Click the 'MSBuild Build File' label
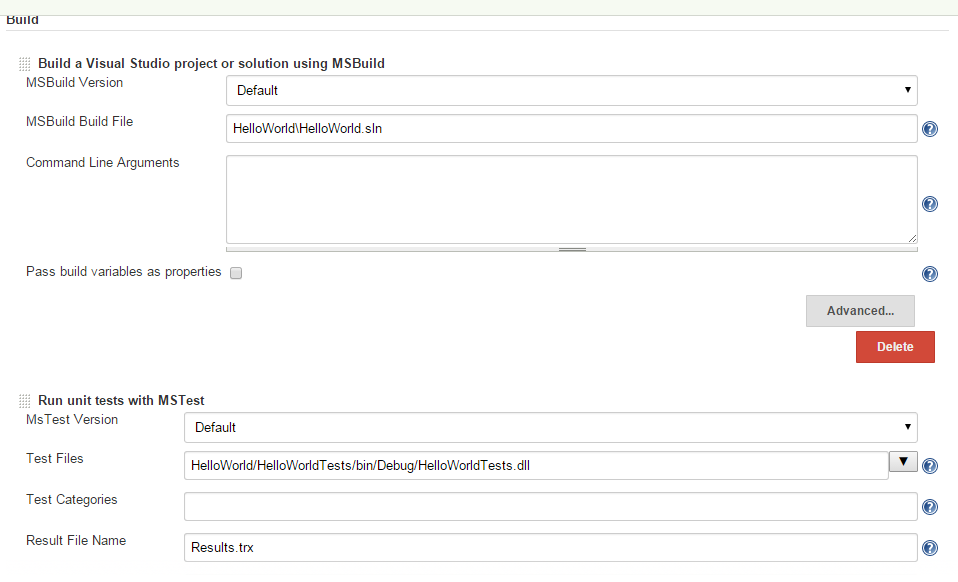 [79, 122]
